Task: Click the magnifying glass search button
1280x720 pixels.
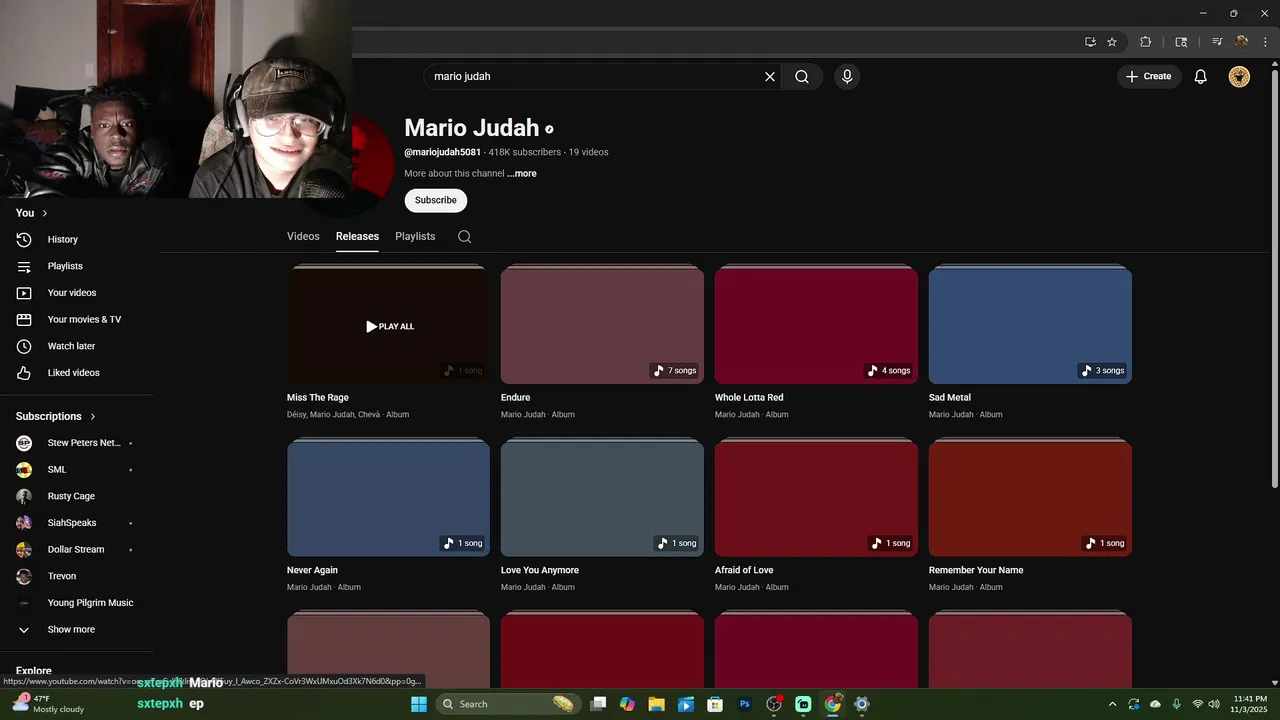Action: tap(802, 76)
